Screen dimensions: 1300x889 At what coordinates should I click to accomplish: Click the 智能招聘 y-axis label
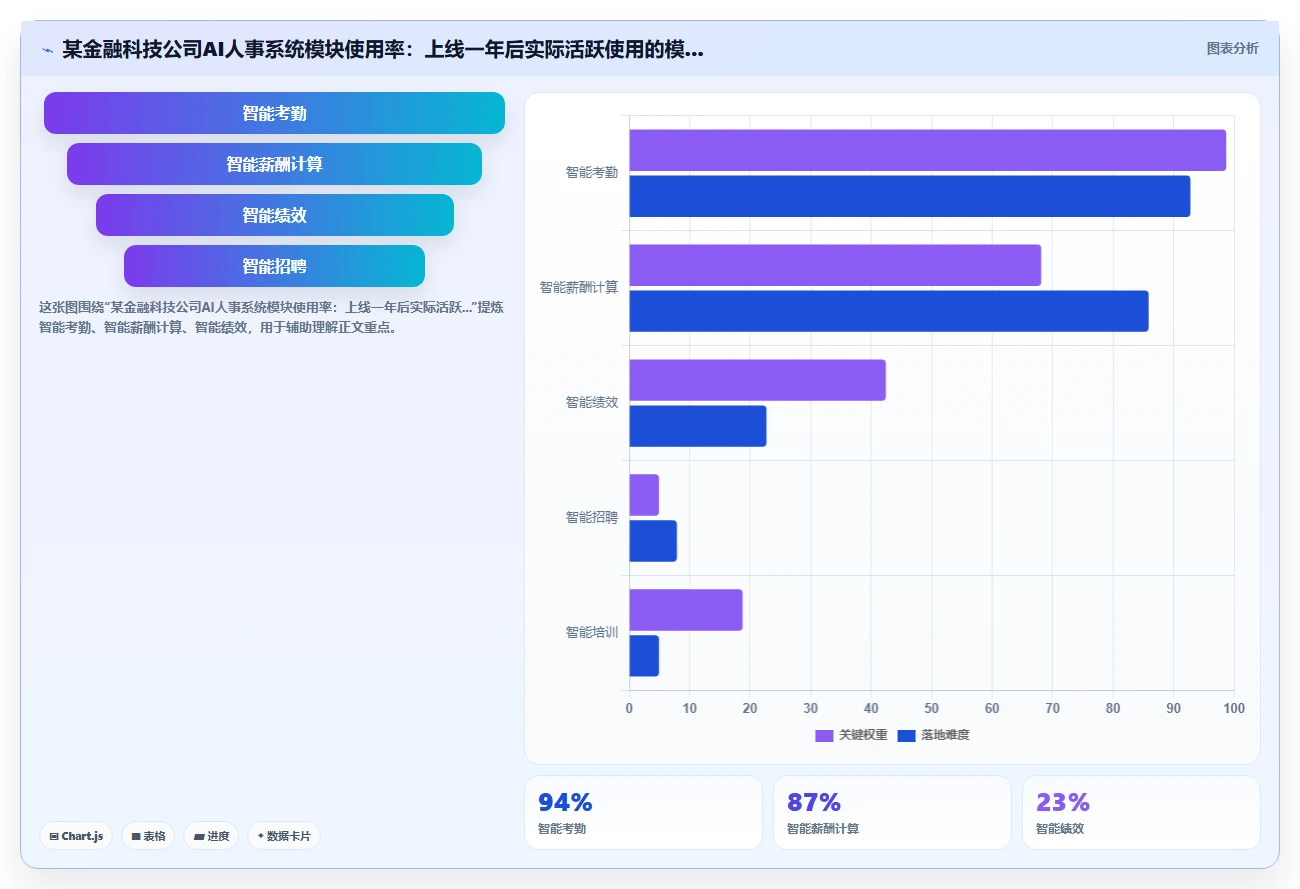point(591,517)
